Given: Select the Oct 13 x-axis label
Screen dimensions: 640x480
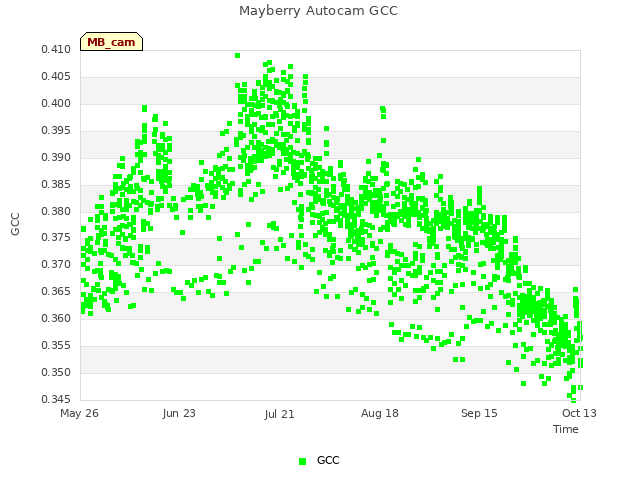Looking at the screenshot, I should (579, 413).
